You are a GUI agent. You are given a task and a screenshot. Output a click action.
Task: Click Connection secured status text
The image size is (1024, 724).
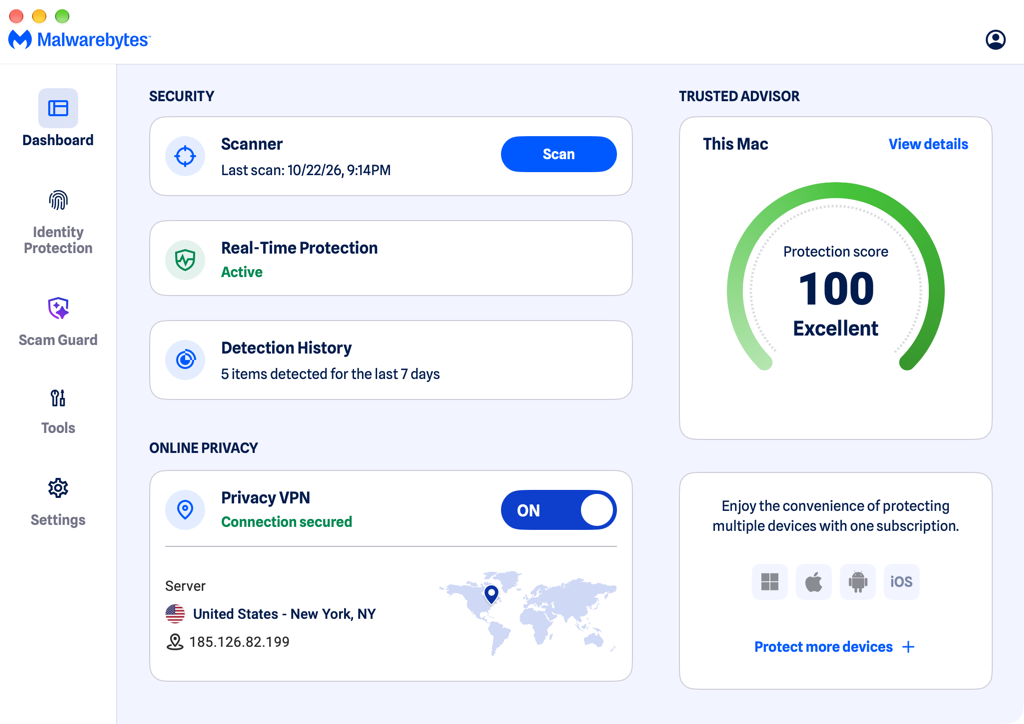click(287, 522)
